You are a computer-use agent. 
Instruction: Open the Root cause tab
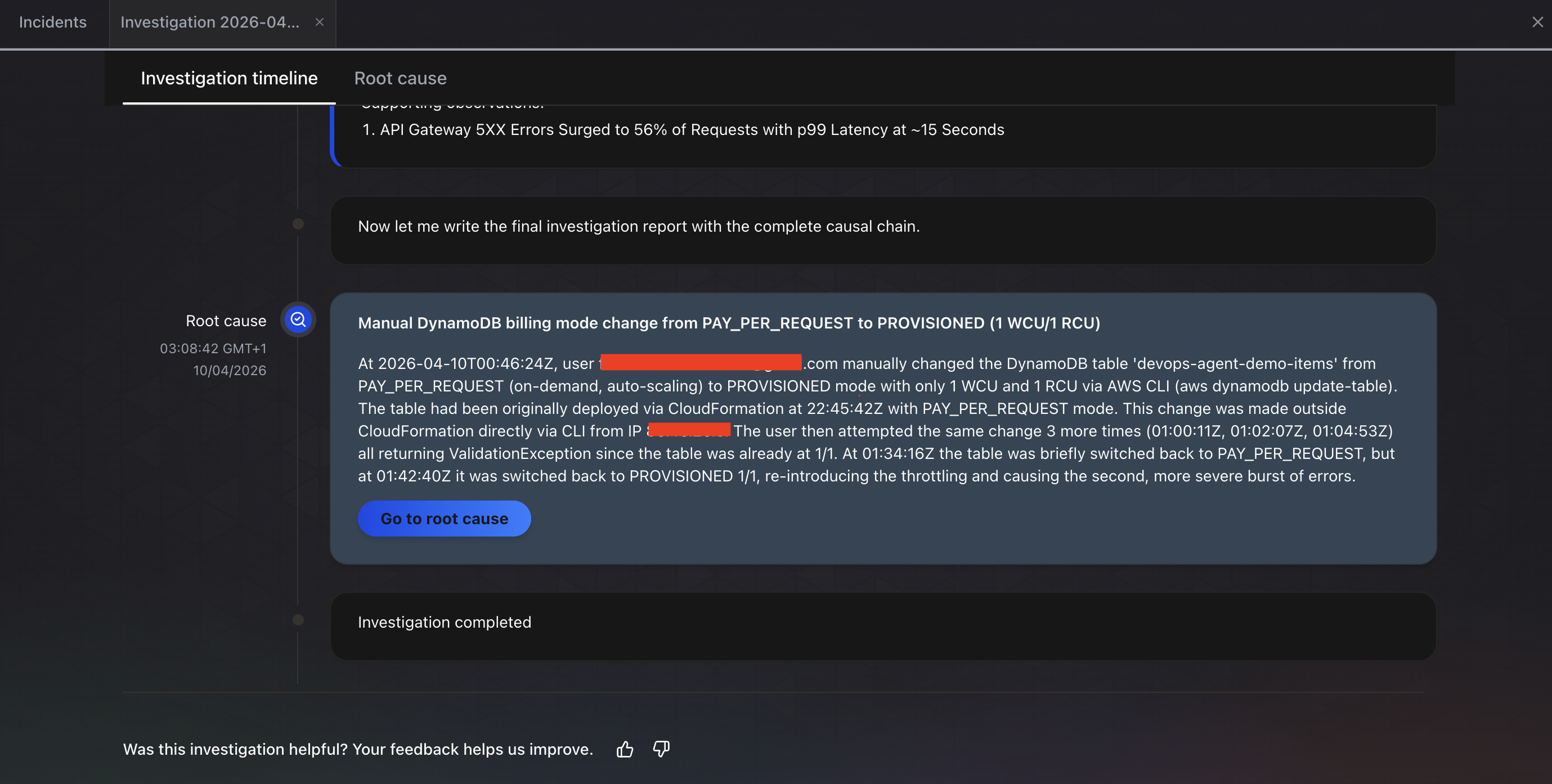pos(400,78)
